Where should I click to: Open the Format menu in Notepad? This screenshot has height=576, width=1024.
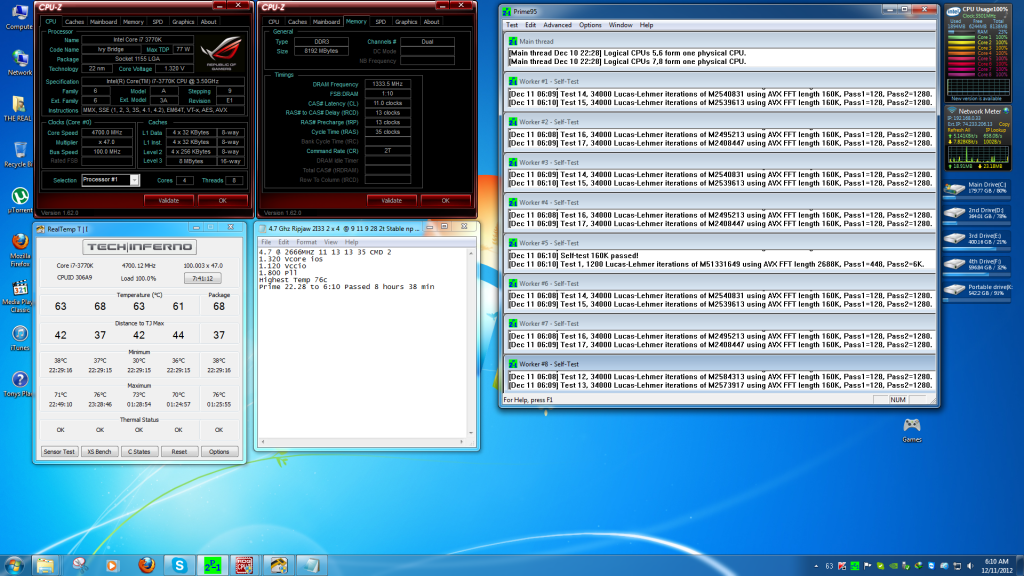[306, 242]
